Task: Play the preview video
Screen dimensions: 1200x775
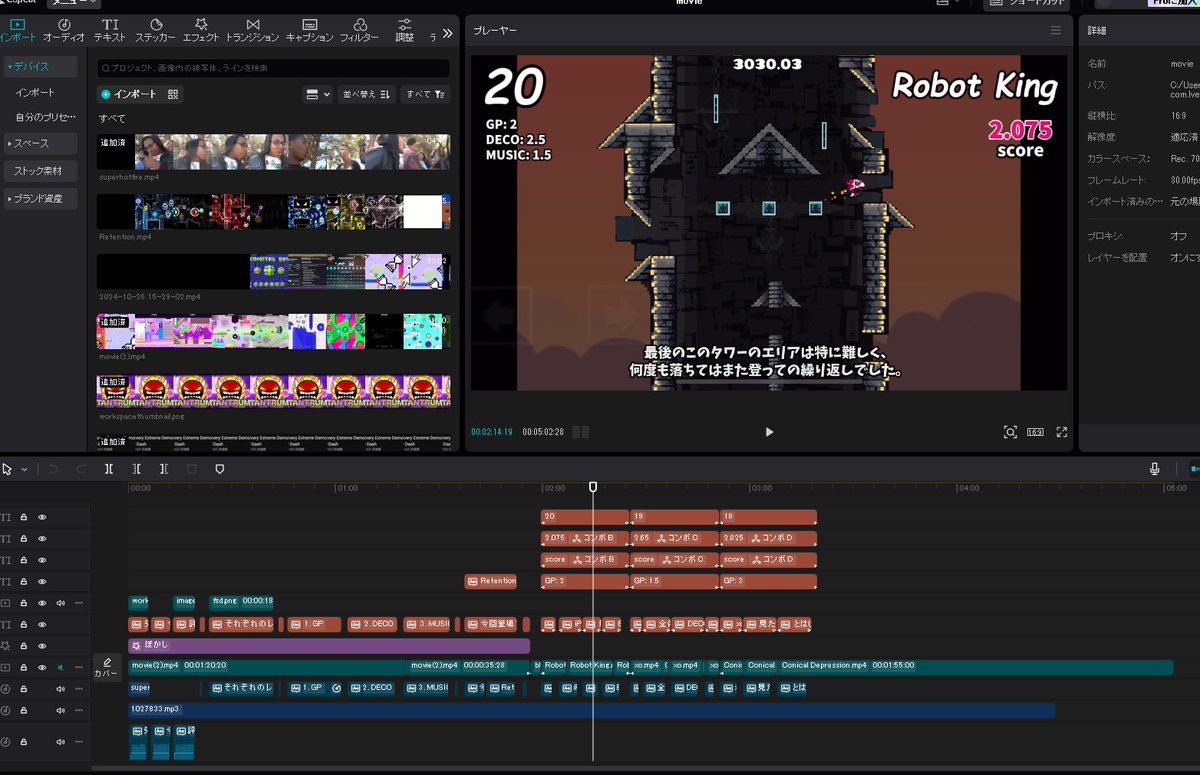Action: [769, 432]
